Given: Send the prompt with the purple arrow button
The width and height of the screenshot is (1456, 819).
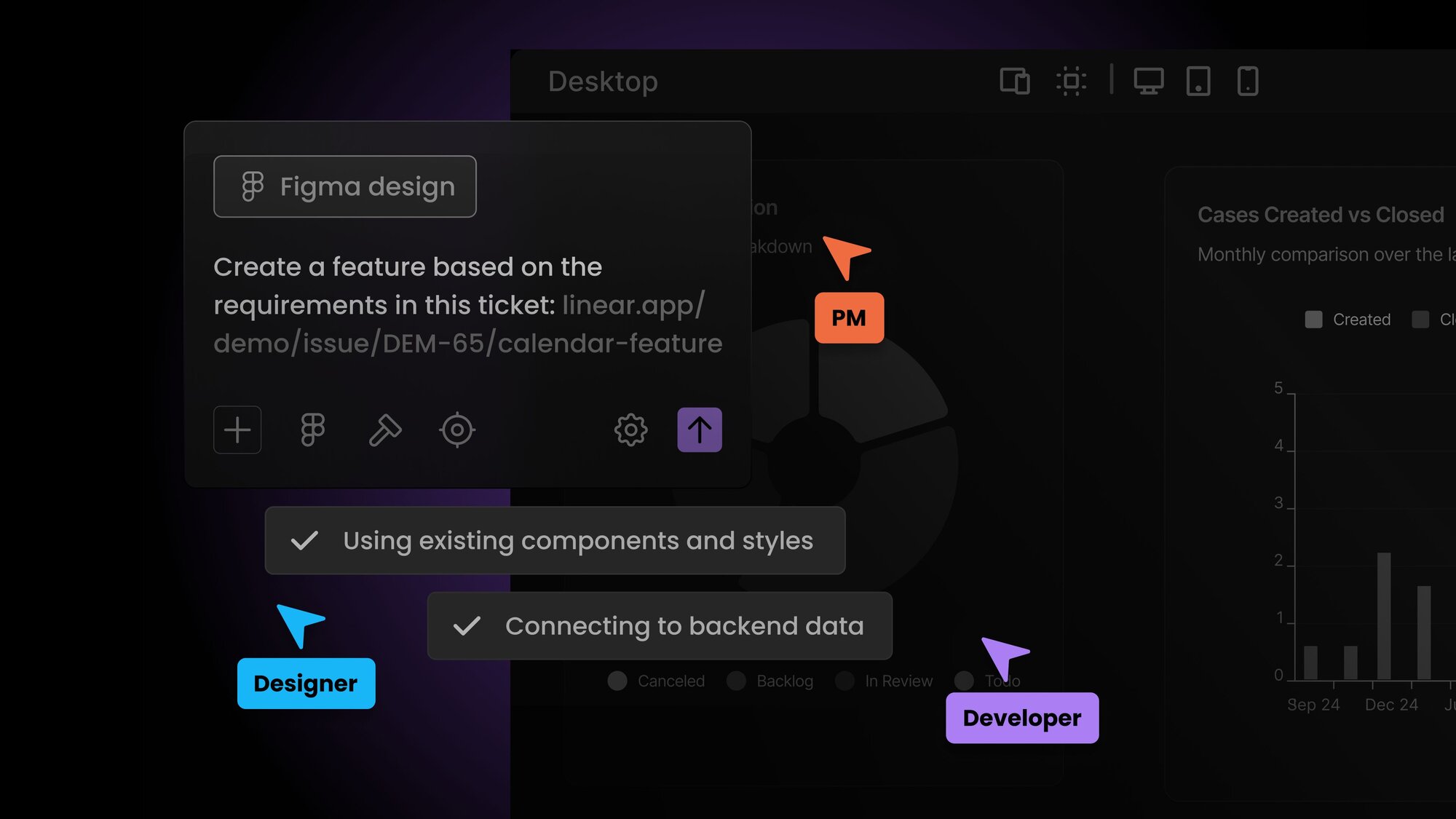Looking at the screenshot, I should (700, 430).
